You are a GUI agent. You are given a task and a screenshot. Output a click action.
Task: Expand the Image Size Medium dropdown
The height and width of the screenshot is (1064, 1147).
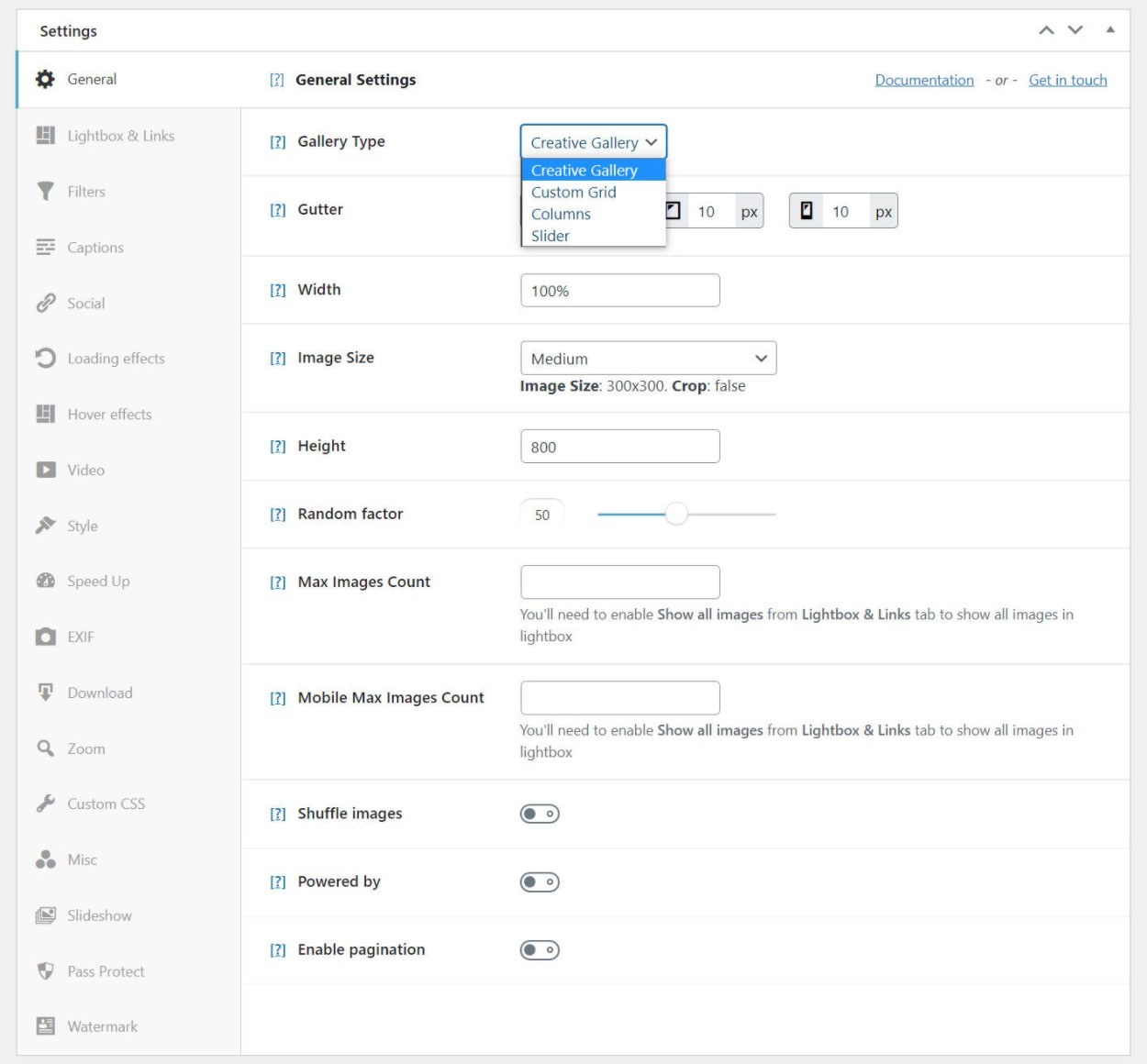point(648,358)
